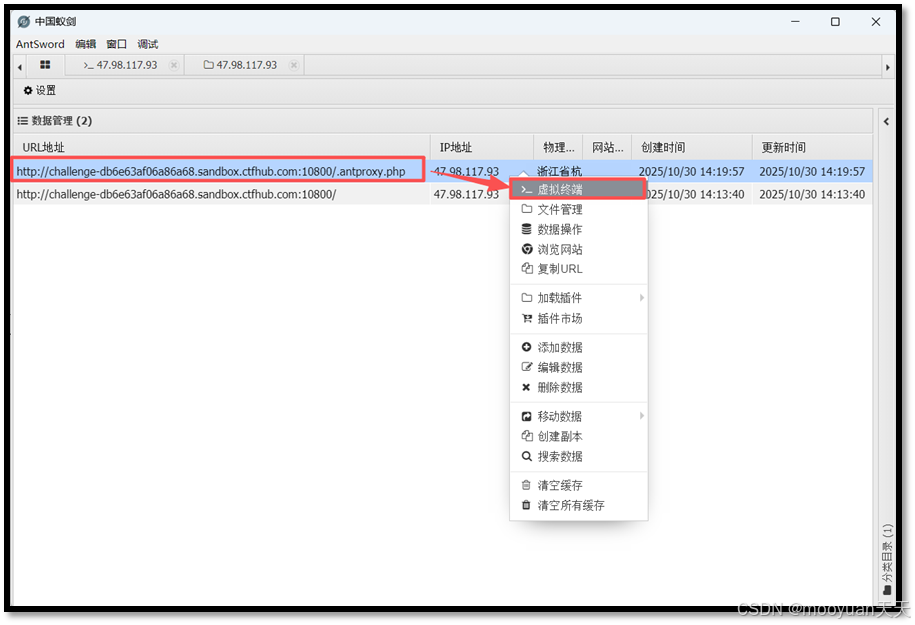Click the trash icon beside 清空缓存
The height and width of the screenshot is (625, 915).
coord(526,485)
